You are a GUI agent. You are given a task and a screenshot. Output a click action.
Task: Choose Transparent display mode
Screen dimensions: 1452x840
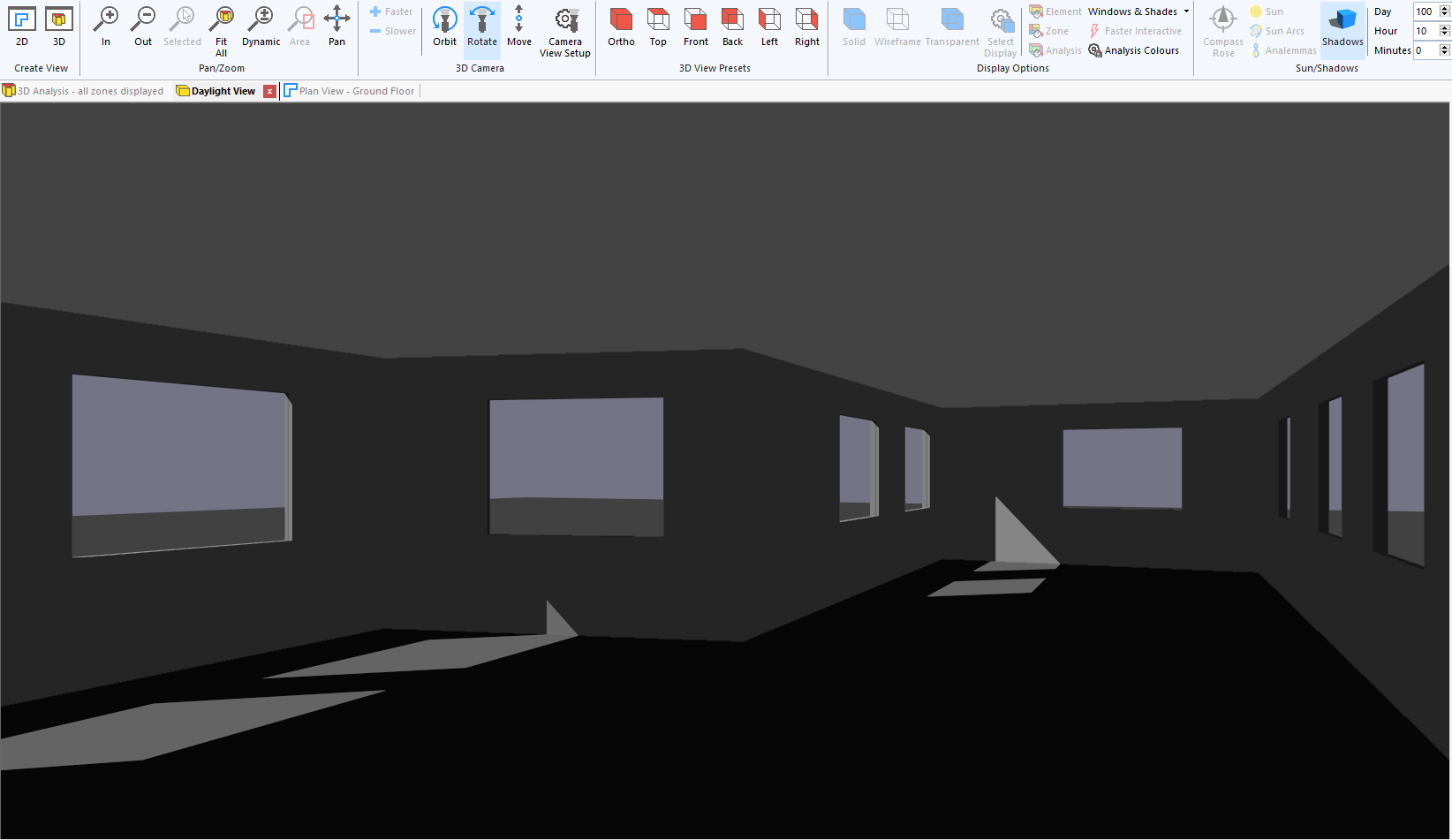(x=952, y=26)
